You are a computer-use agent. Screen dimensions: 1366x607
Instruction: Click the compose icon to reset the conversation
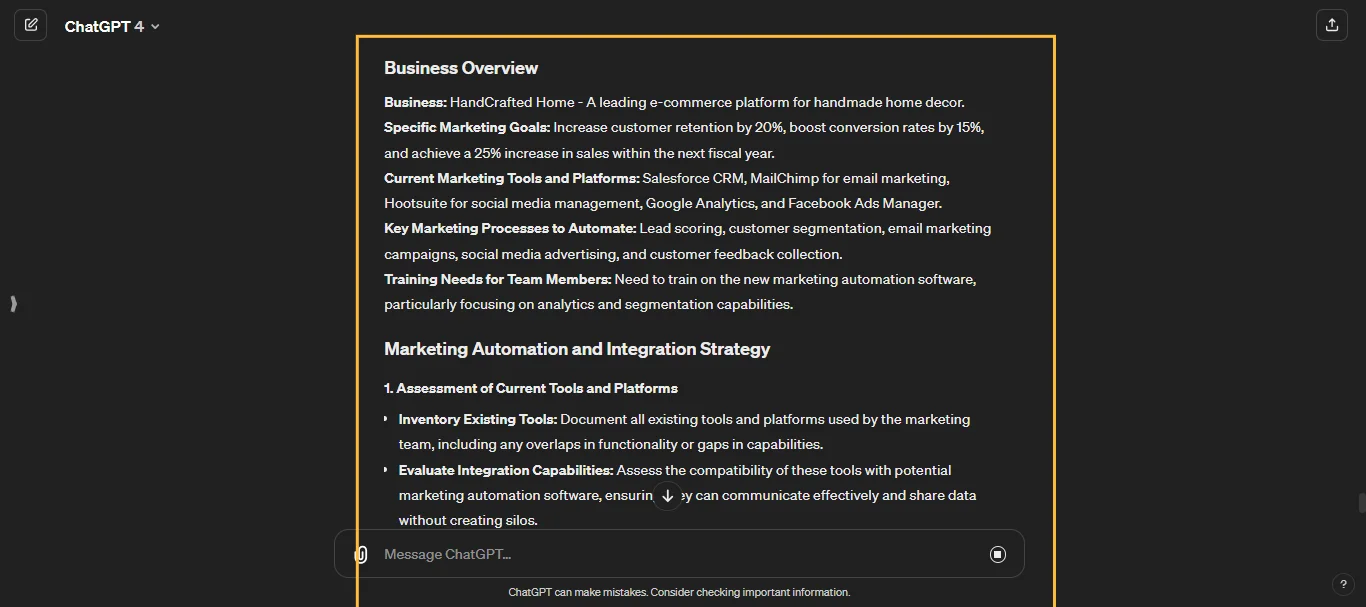(x=31, y=25)
